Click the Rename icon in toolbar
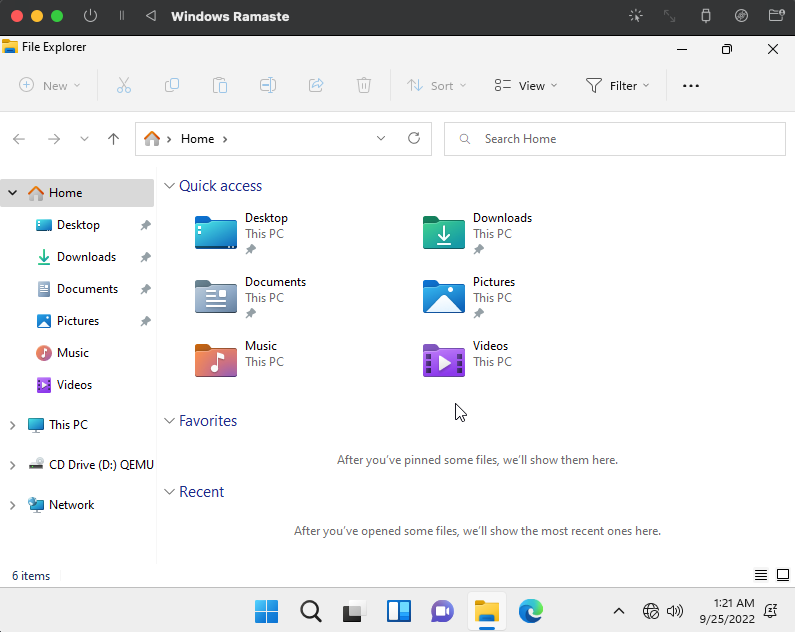The height and width of the screenshot is (632, 795). pos(268,85)
